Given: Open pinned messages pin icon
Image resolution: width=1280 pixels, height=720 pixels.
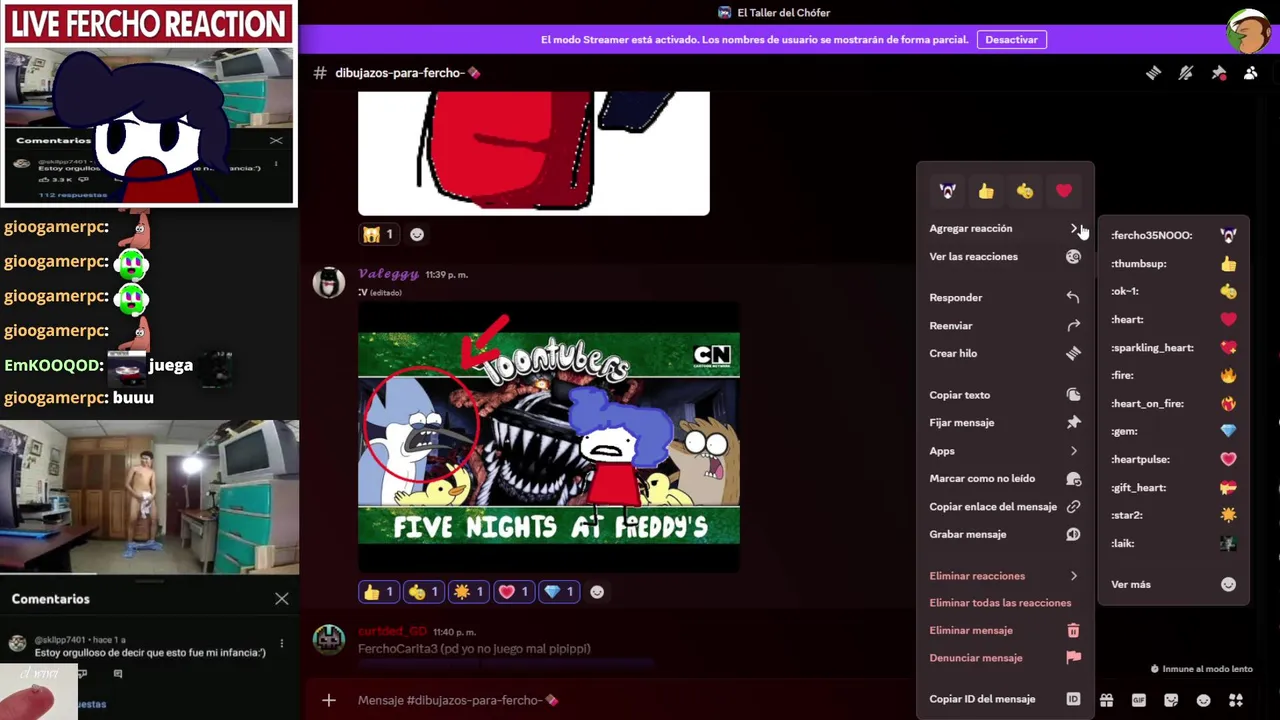Looking at the screenshot, I should click(x=1218, y=73).
